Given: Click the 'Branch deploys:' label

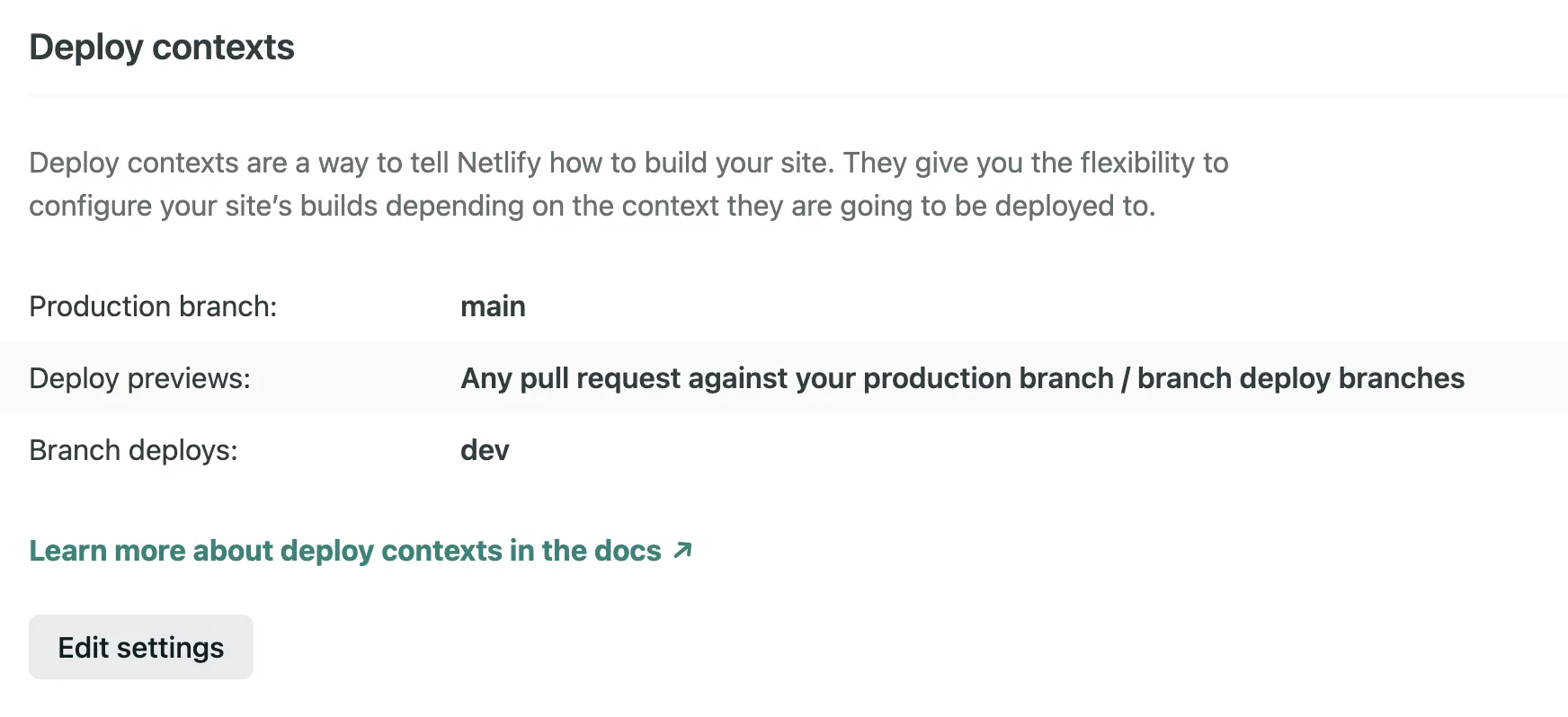Looking at the screenshot, I should click(x=133, y=449).
